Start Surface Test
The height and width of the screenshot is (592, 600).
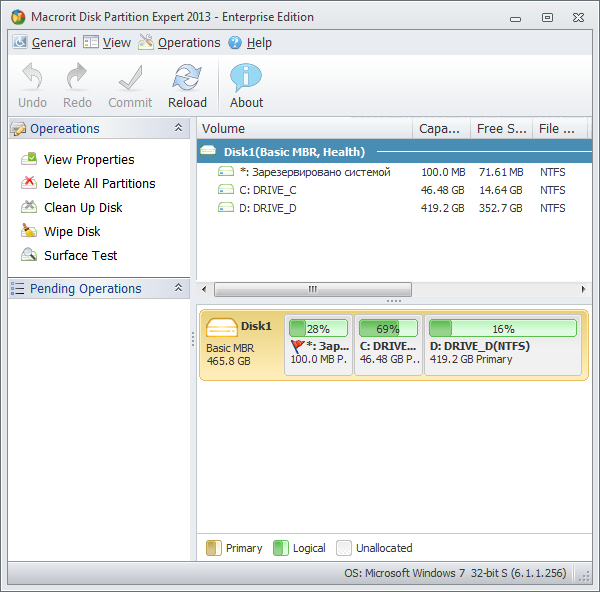(x=80, y=255)
